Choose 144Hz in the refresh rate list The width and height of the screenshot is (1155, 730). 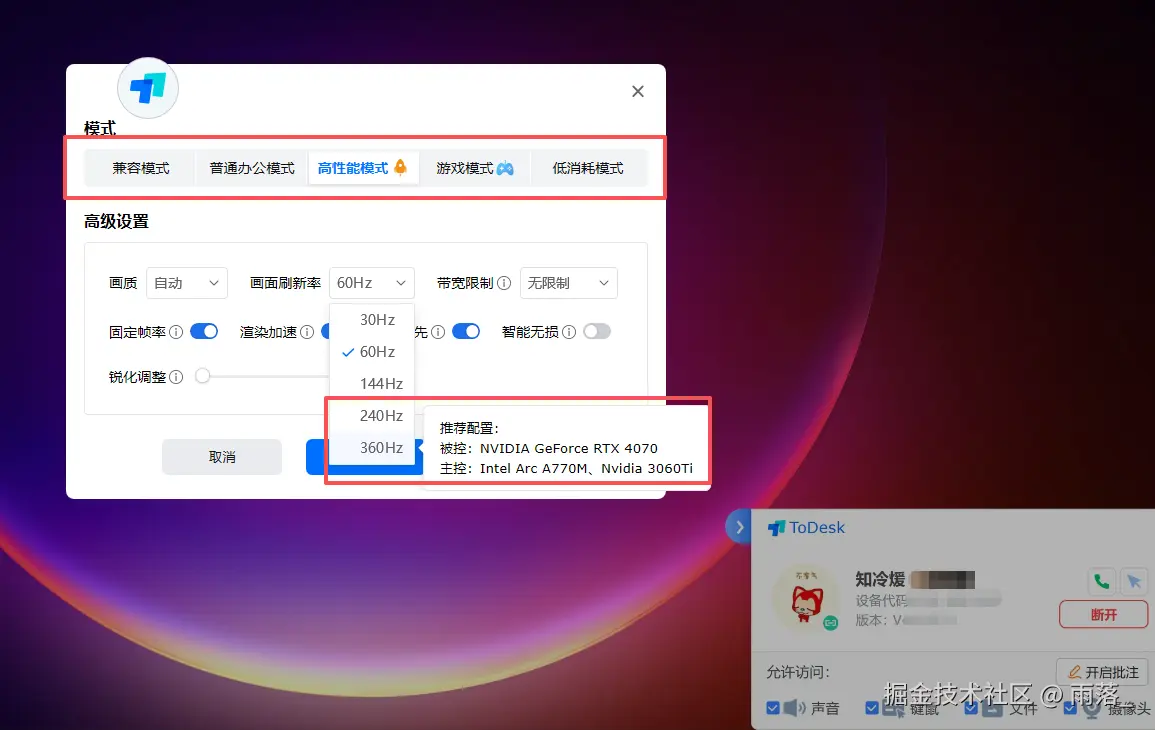[x=372, y=384]
